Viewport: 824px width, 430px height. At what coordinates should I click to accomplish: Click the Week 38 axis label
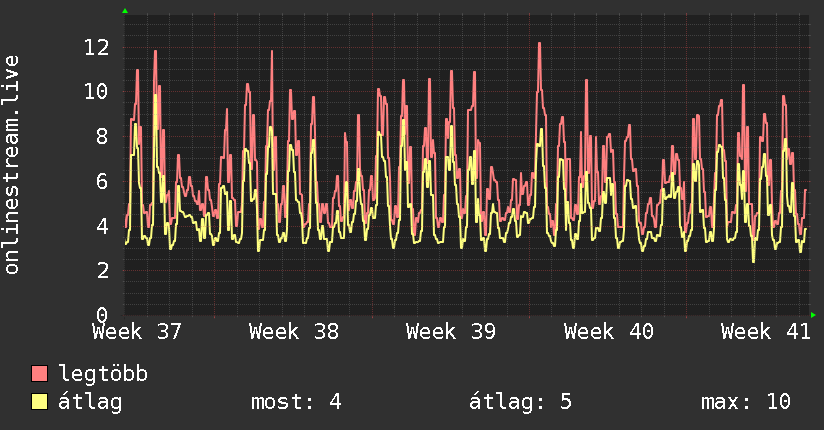[294, 332]
